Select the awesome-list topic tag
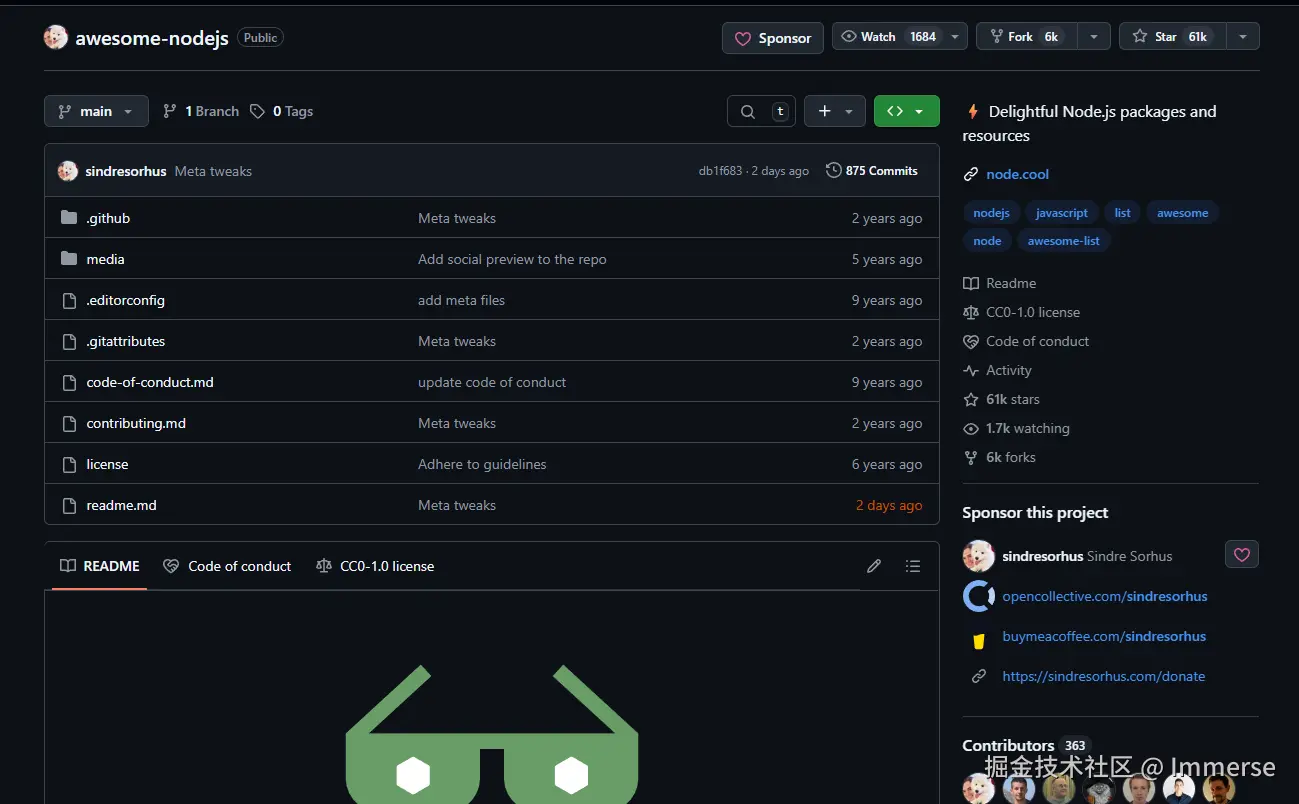This screenshot has width=1299, height=804. point(1064,241)
